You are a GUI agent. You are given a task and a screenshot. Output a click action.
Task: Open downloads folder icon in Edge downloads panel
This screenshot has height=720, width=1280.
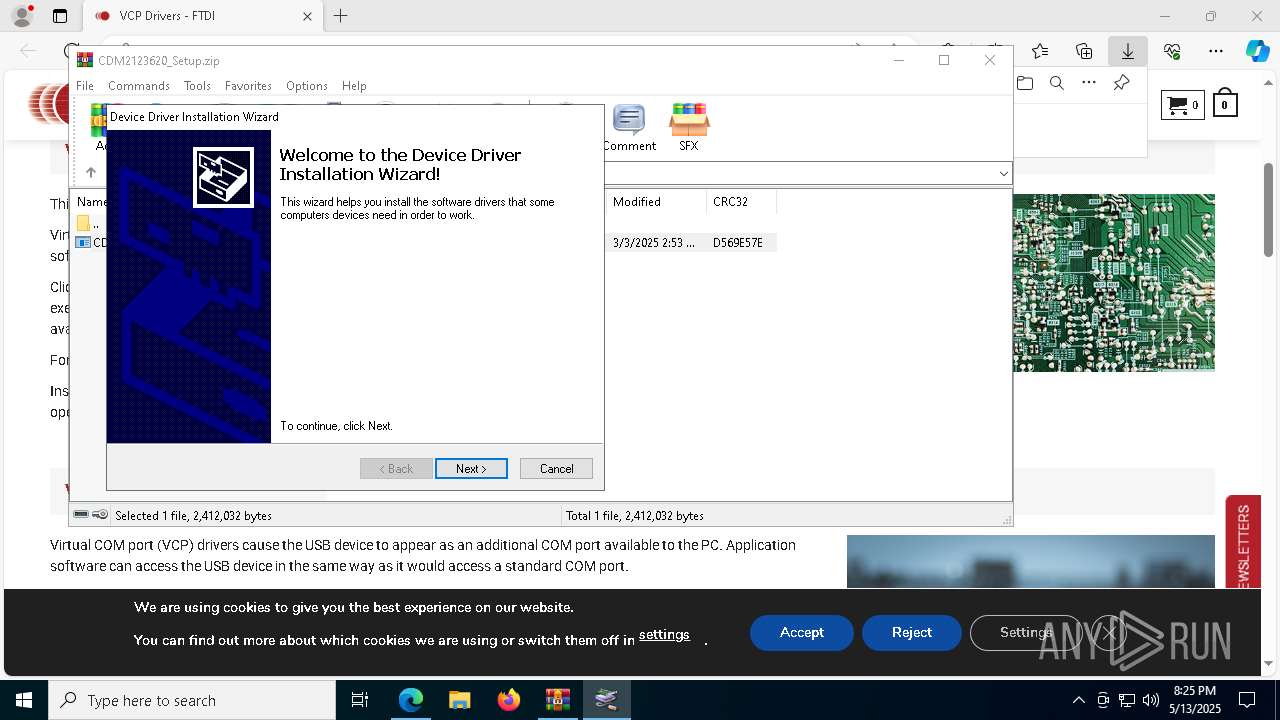[x=1025, y=83]
